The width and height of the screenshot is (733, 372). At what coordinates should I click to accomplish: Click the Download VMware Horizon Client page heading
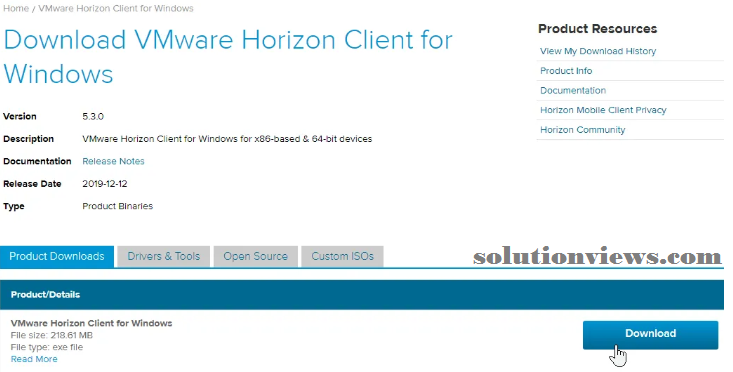click(x=228, y=57)
